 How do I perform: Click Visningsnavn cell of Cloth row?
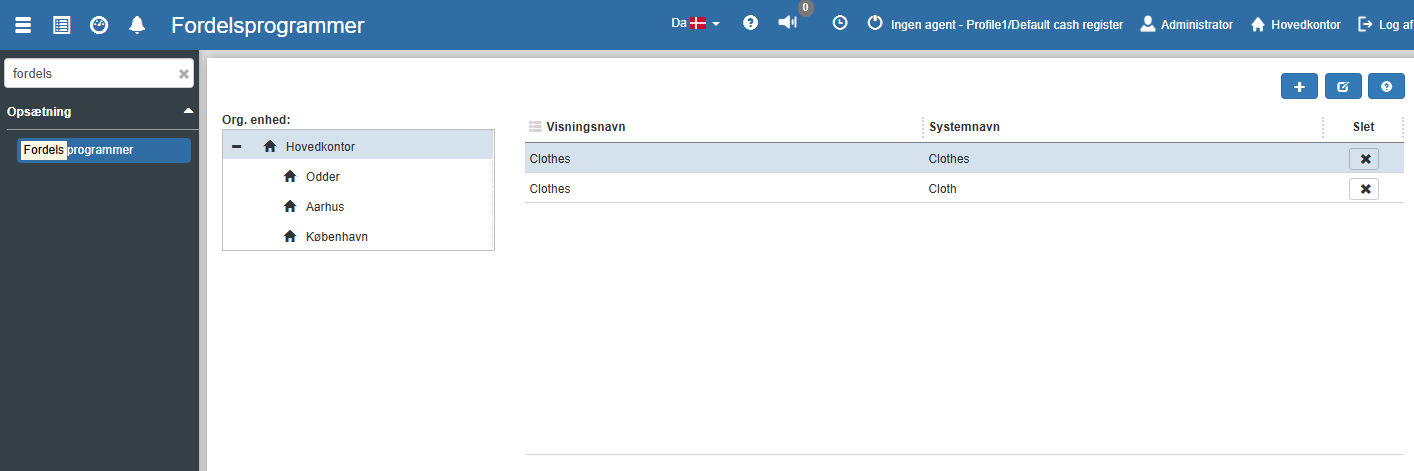tap(549, 188)
